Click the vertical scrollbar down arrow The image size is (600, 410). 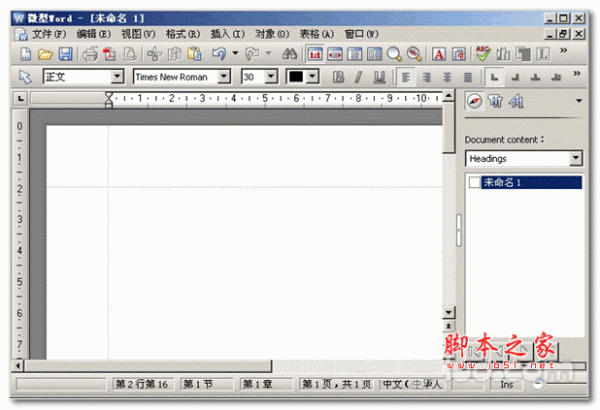[x=448, y=312]
